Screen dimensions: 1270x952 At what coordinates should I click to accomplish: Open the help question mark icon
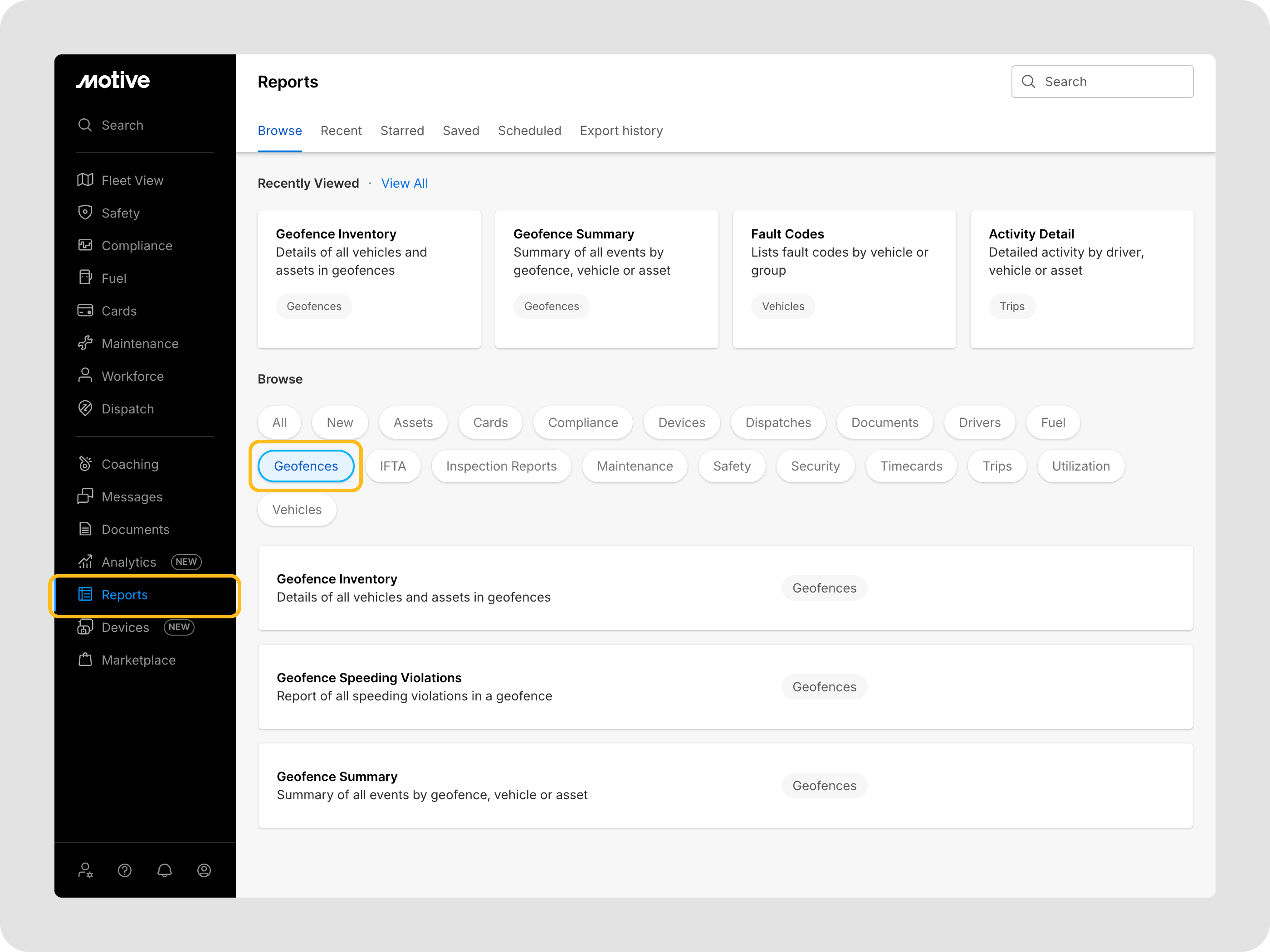(x=125, y=870)
